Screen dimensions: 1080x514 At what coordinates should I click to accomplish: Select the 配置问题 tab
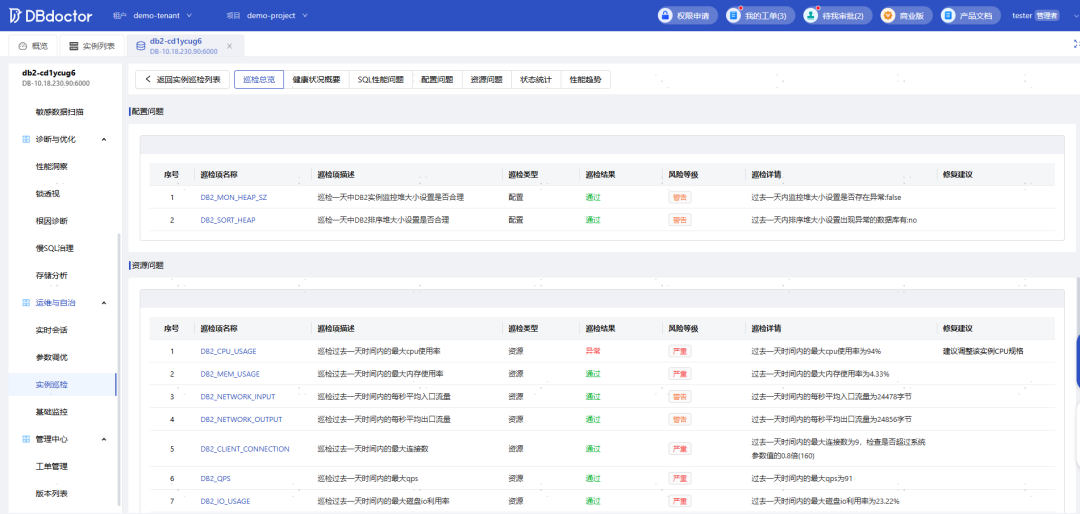[x=437, y=80]
